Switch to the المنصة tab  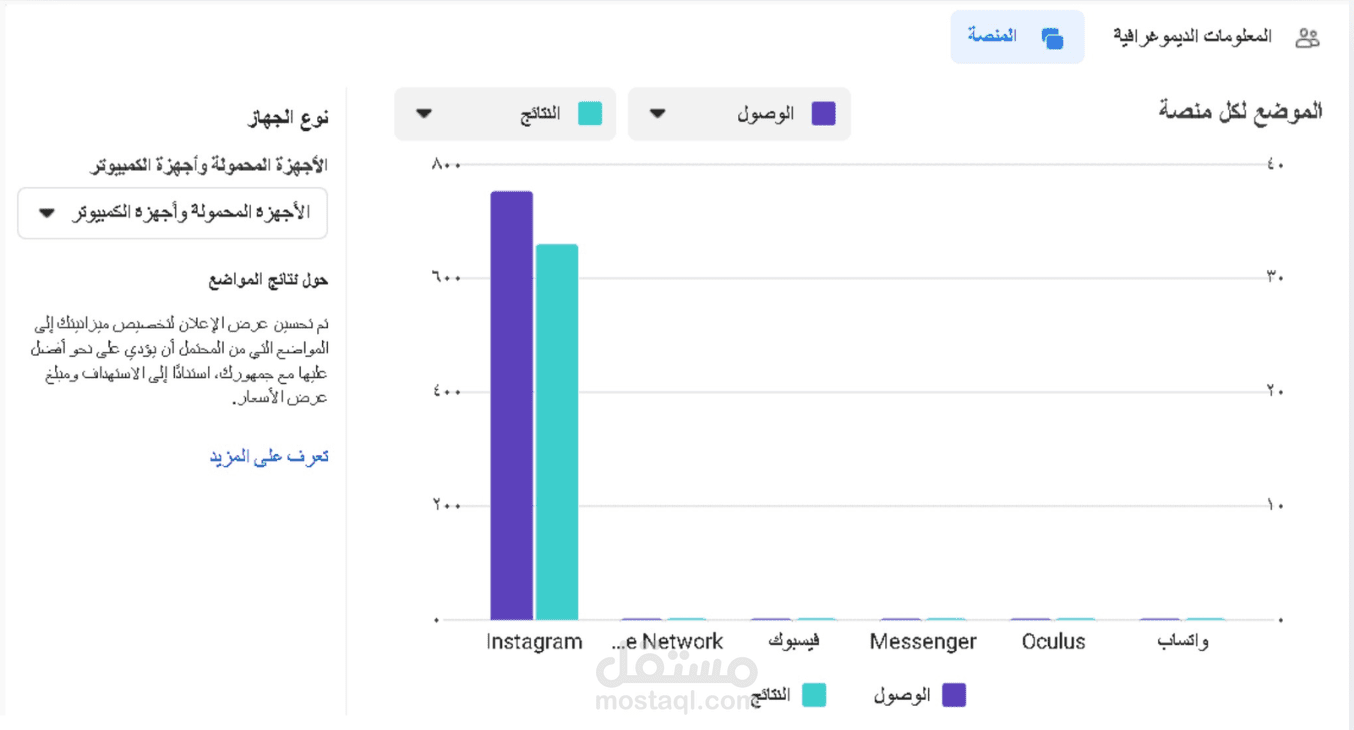click(x=1017, y=37)
